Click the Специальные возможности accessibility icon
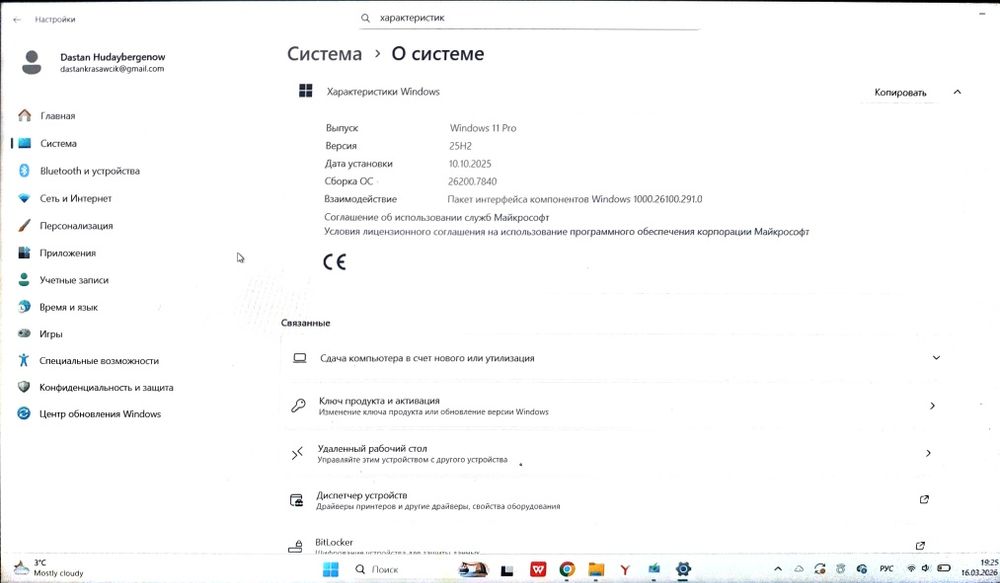 point(24,360)
